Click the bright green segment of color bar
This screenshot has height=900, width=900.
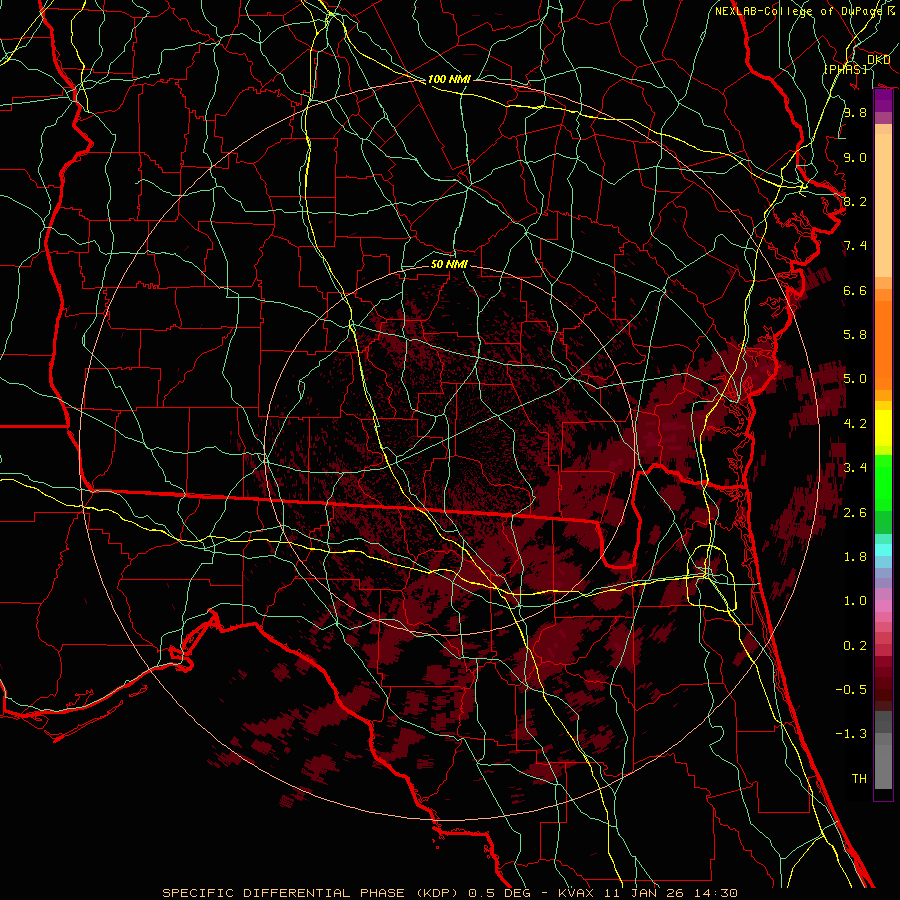tap(883, 482)
